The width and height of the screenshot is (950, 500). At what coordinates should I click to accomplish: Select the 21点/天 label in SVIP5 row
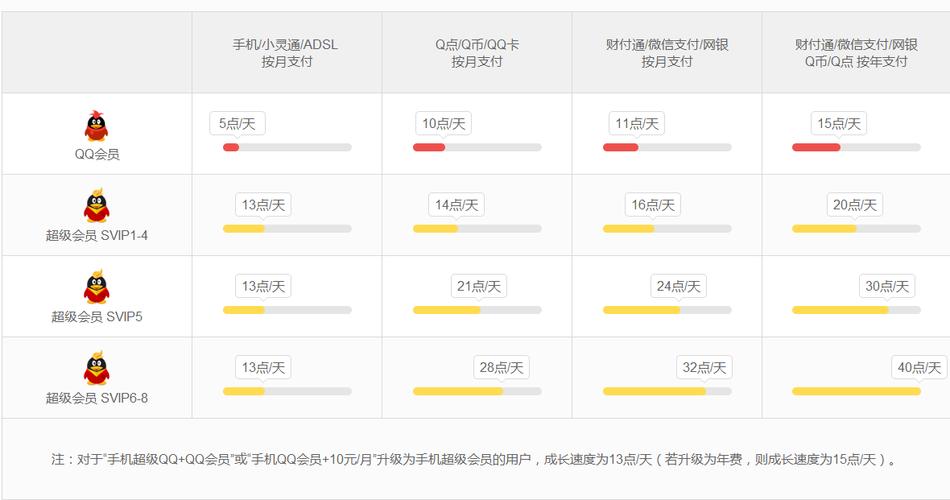tap(479, 286)
